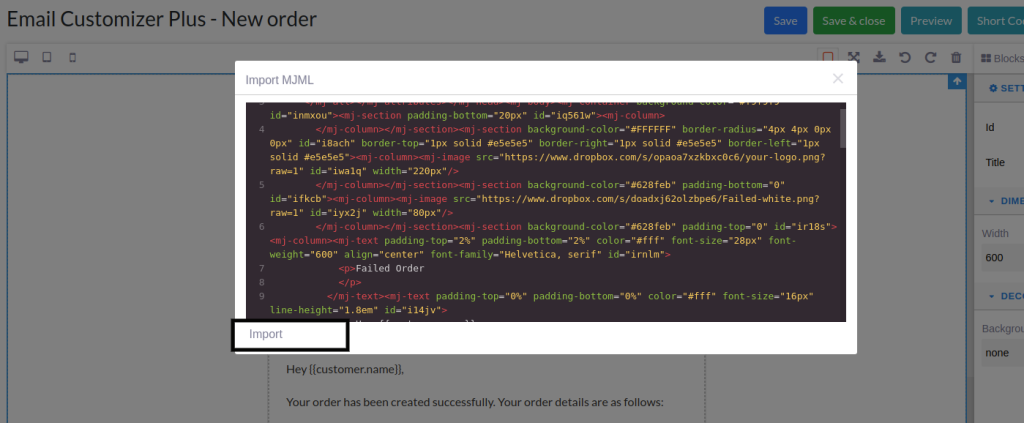
Task: Click the import/download MJML toolbar icon
Action: [879, 57]
